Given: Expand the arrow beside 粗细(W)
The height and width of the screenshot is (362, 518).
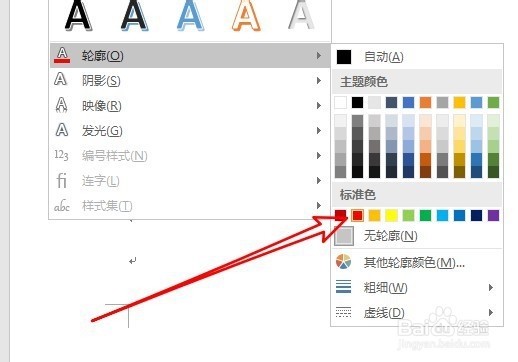Looking at the screenshot, I should (491, 287).
